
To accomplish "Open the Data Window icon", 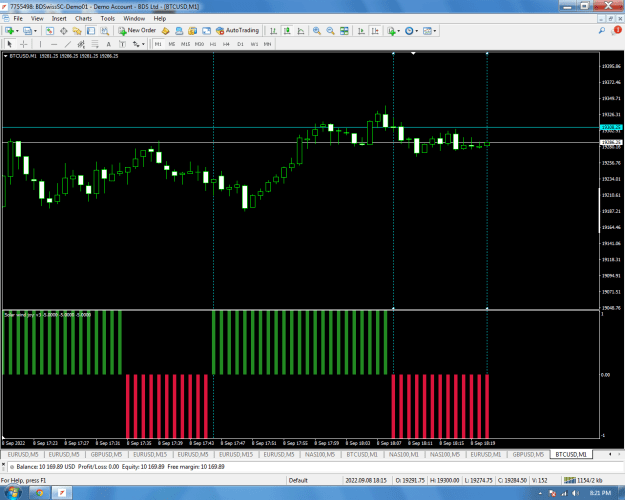I will click(63, 31).
